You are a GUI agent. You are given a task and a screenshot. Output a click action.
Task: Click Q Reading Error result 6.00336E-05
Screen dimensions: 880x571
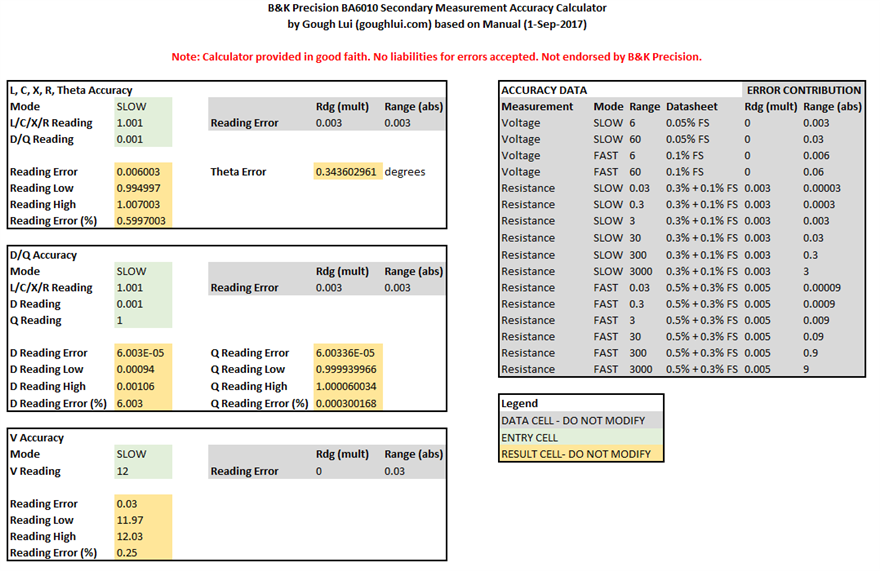click(x=348, y=353)
